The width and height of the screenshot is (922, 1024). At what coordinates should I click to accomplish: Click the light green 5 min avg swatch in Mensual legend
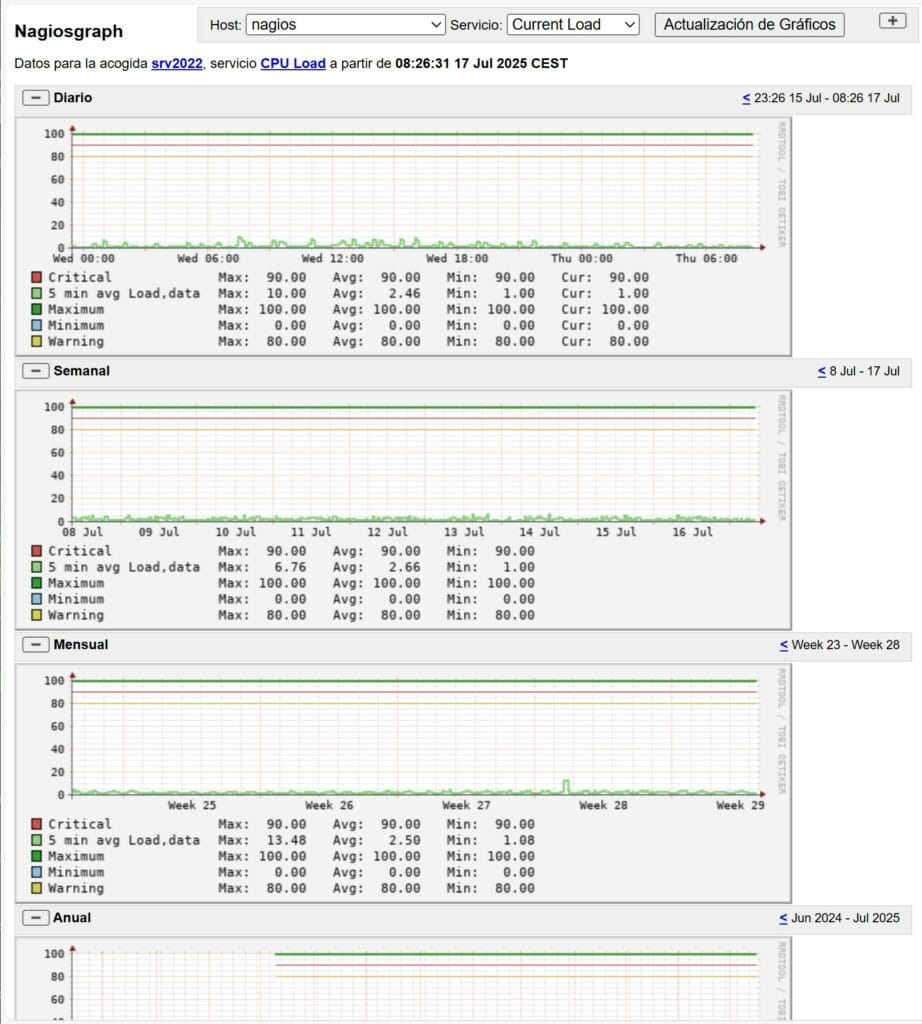[37, 840]
